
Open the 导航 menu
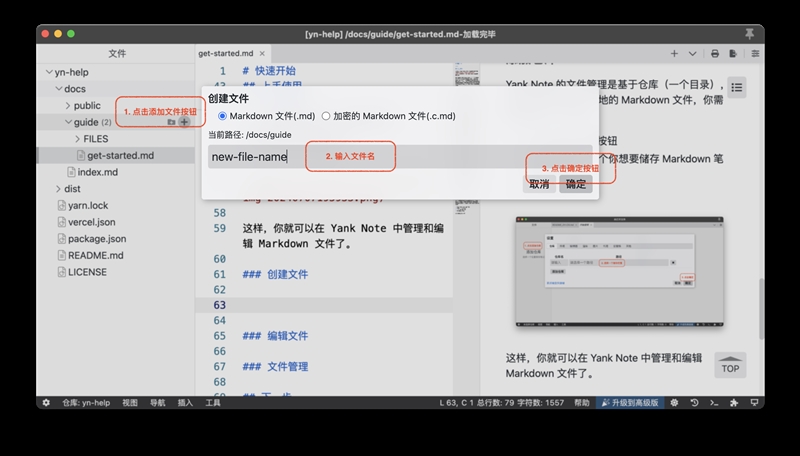[x=158, y=402]
